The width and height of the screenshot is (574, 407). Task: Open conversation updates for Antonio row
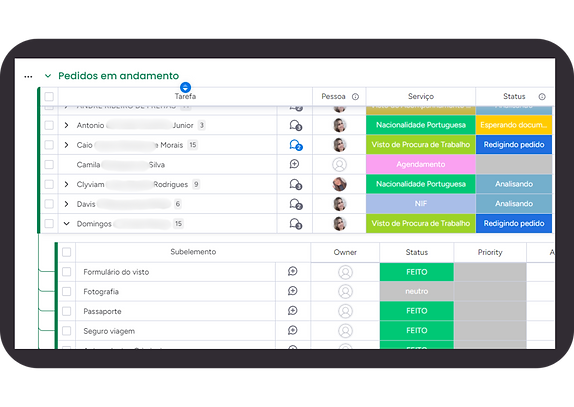(295, 125)
